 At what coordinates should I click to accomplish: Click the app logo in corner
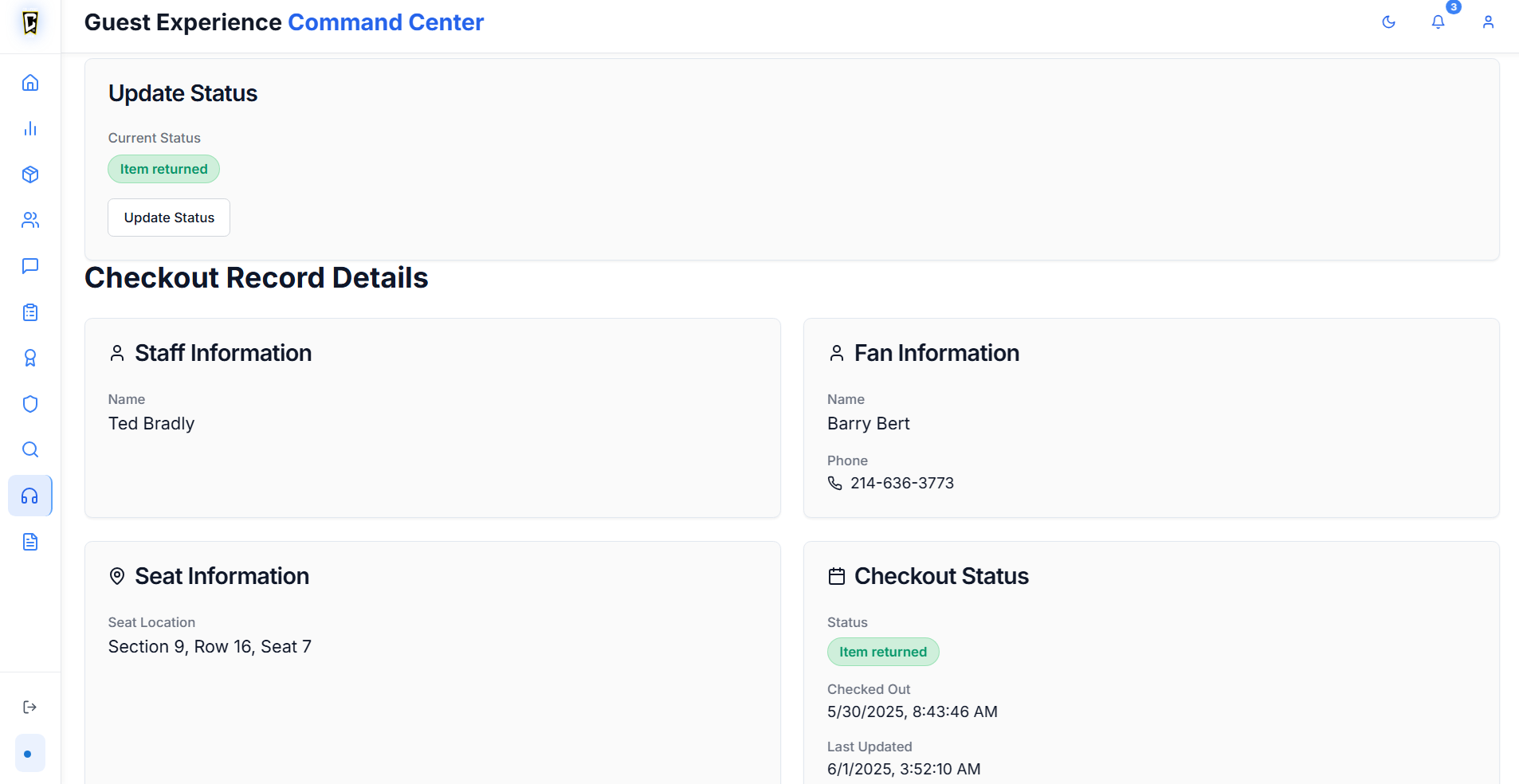(x=30, y=22)
